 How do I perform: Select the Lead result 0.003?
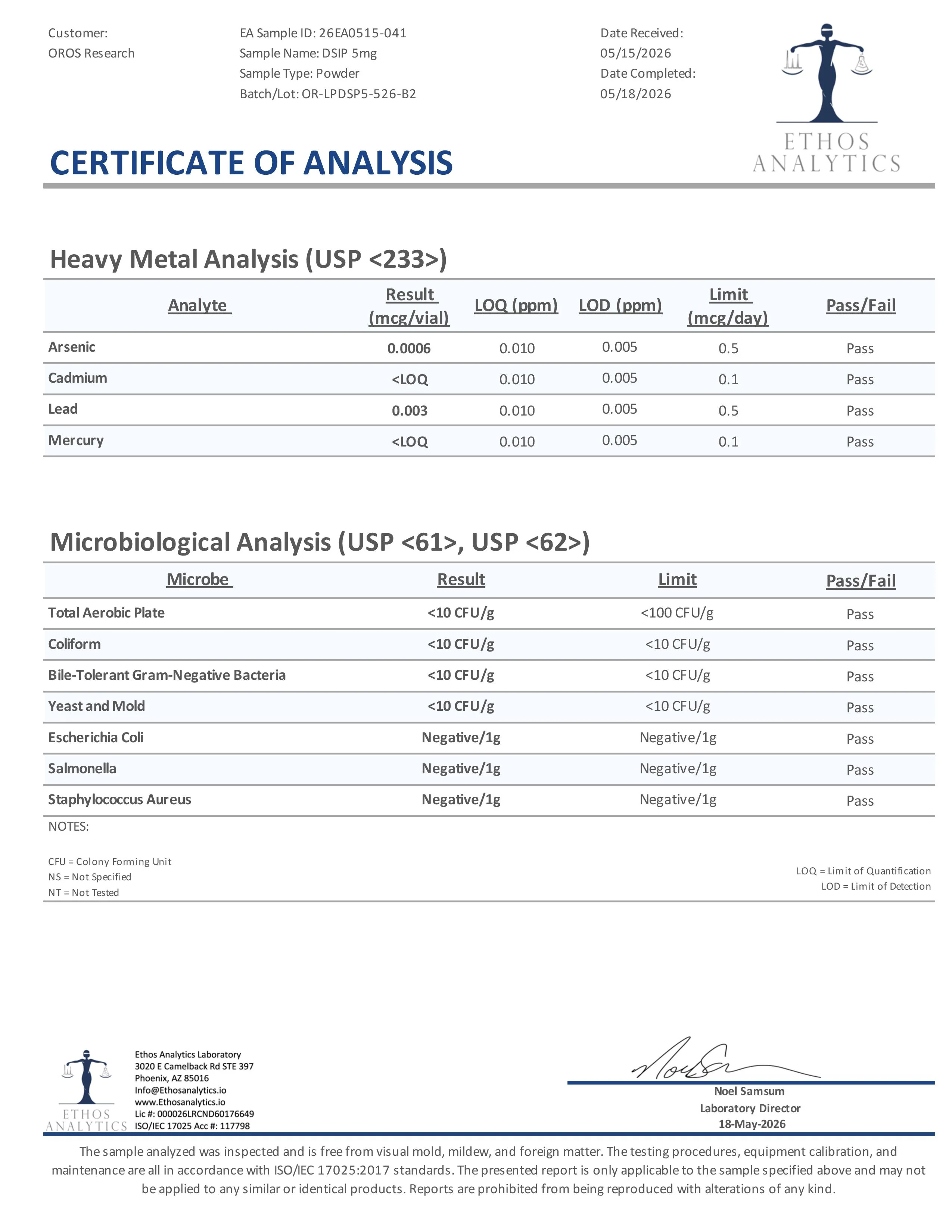coord(410,411)
